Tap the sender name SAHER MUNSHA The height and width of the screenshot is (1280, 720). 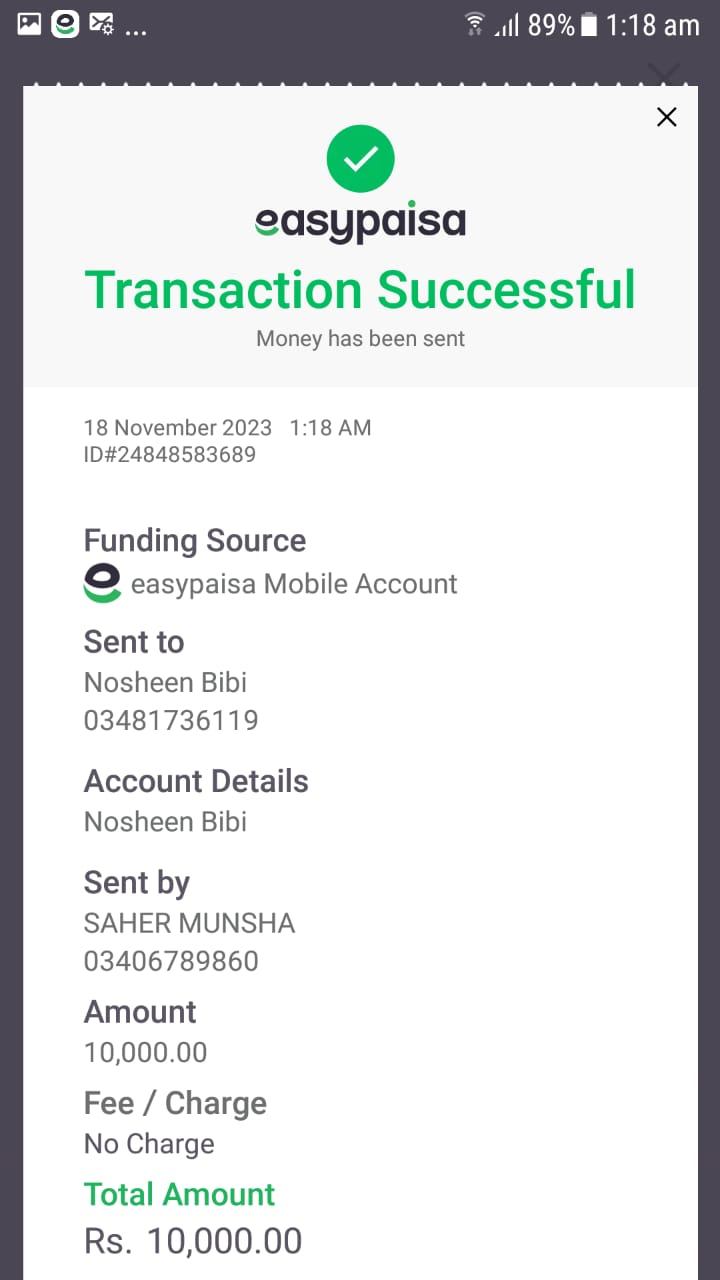(x=189, y=923)
